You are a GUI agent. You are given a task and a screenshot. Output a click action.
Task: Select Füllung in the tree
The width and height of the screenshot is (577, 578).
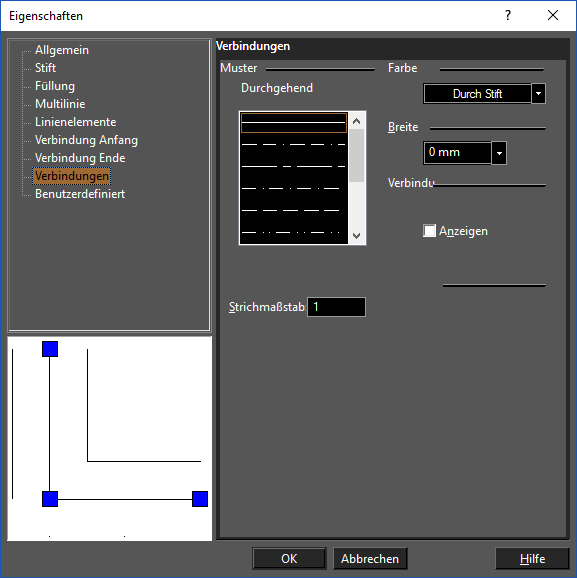click(x=55, y=86)
